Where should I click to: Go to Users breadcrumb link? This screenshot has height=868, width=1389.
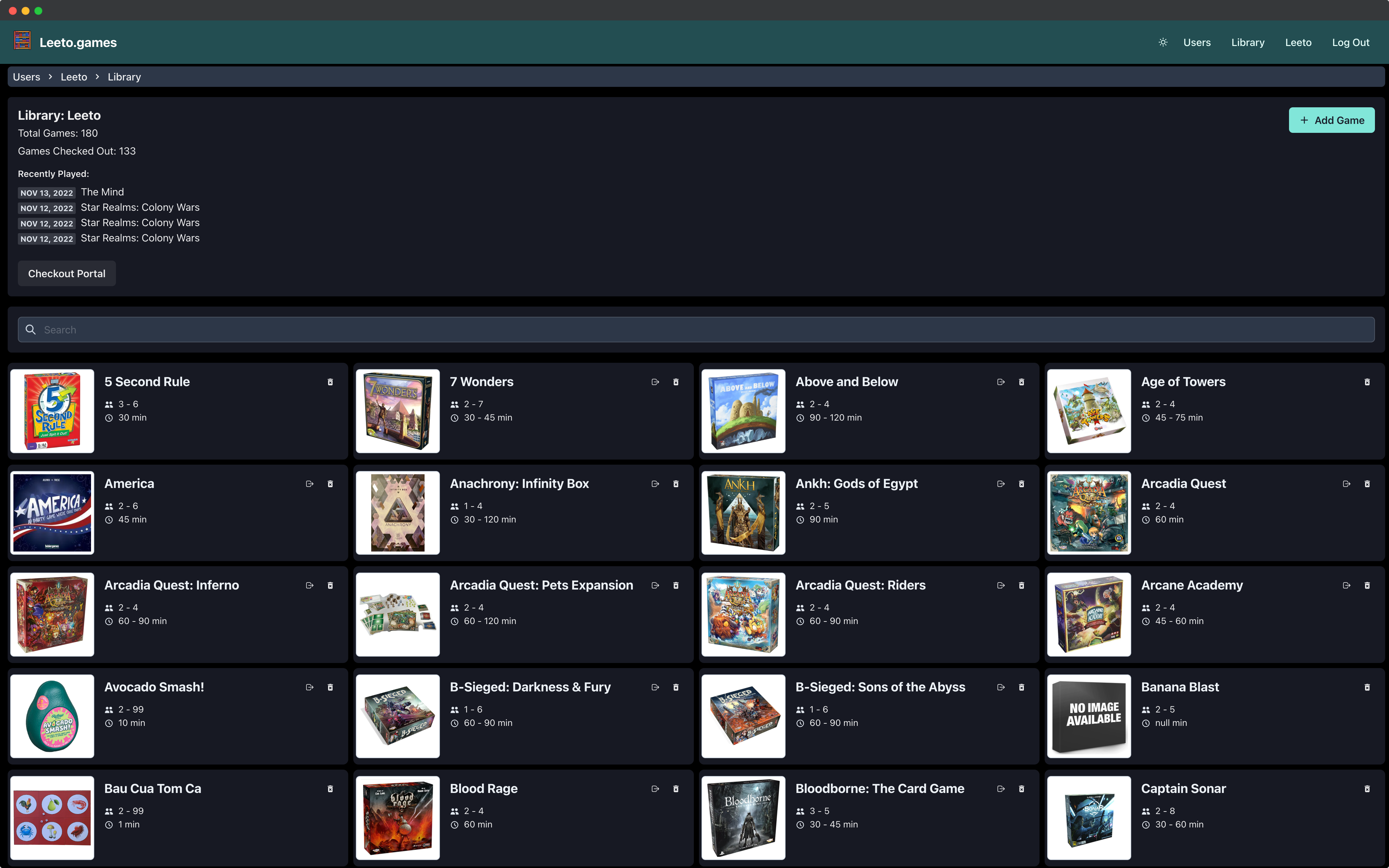click(27, 77)
